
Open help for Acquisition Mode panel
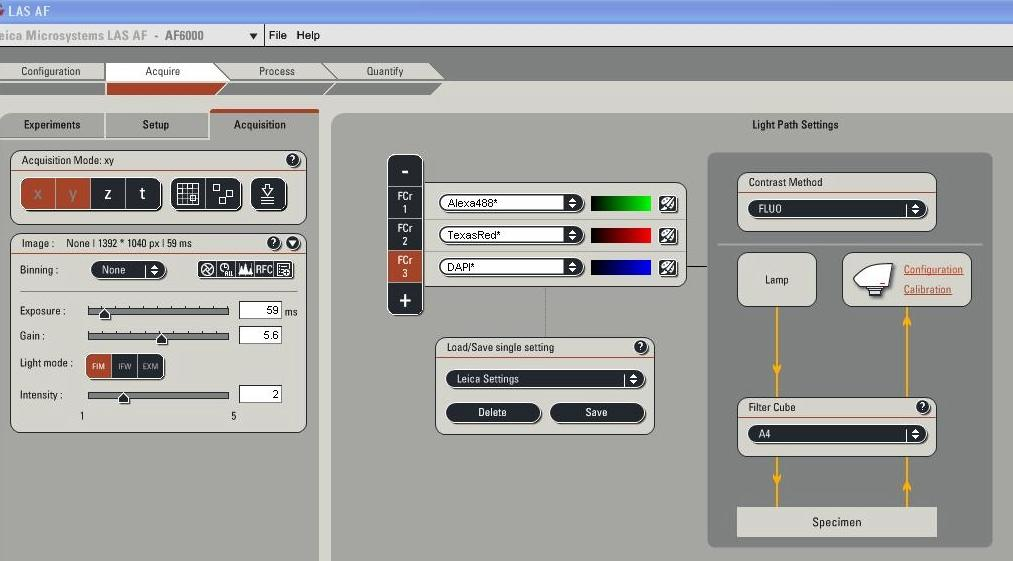point(293,160)
